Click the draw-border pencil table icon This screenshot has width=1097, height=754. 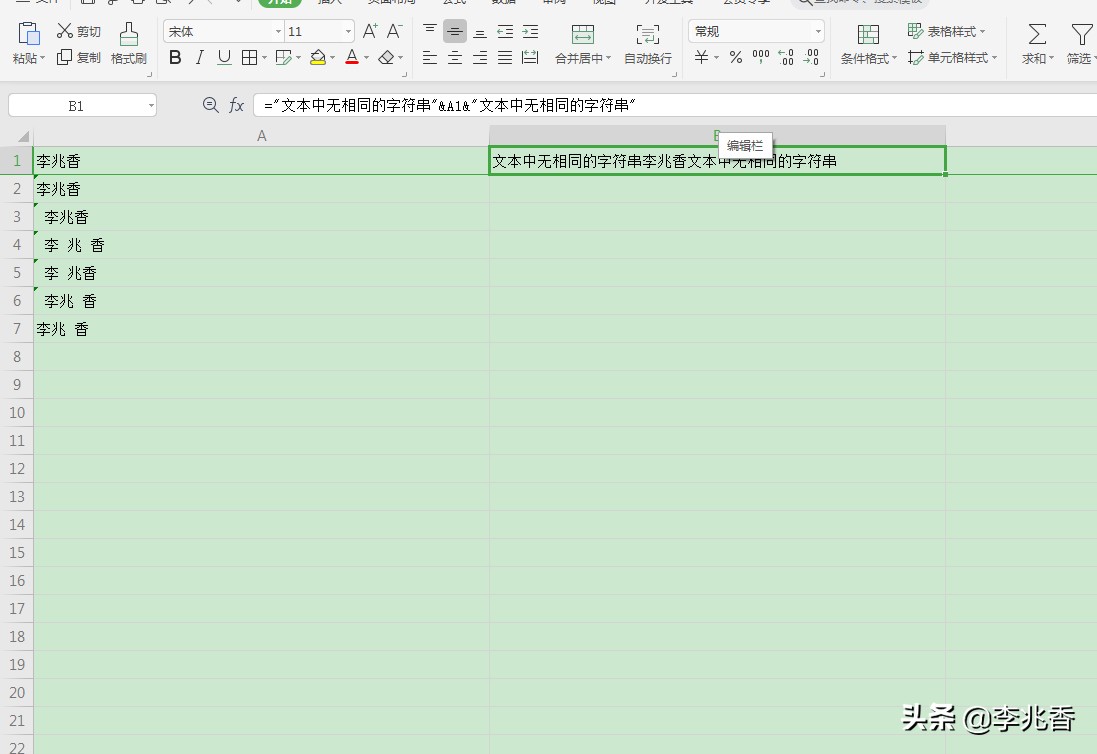pyautogui.click(x=283, y=57)
